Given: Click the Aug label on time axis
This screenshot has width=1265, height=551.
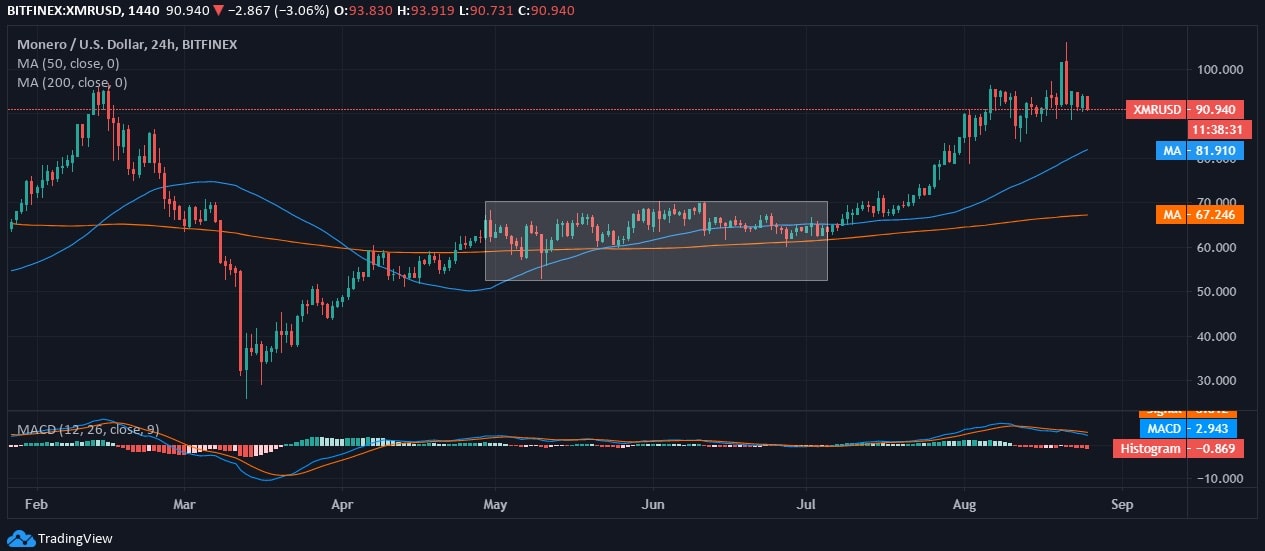Looking at the screenshot, I should coord(964,506).
